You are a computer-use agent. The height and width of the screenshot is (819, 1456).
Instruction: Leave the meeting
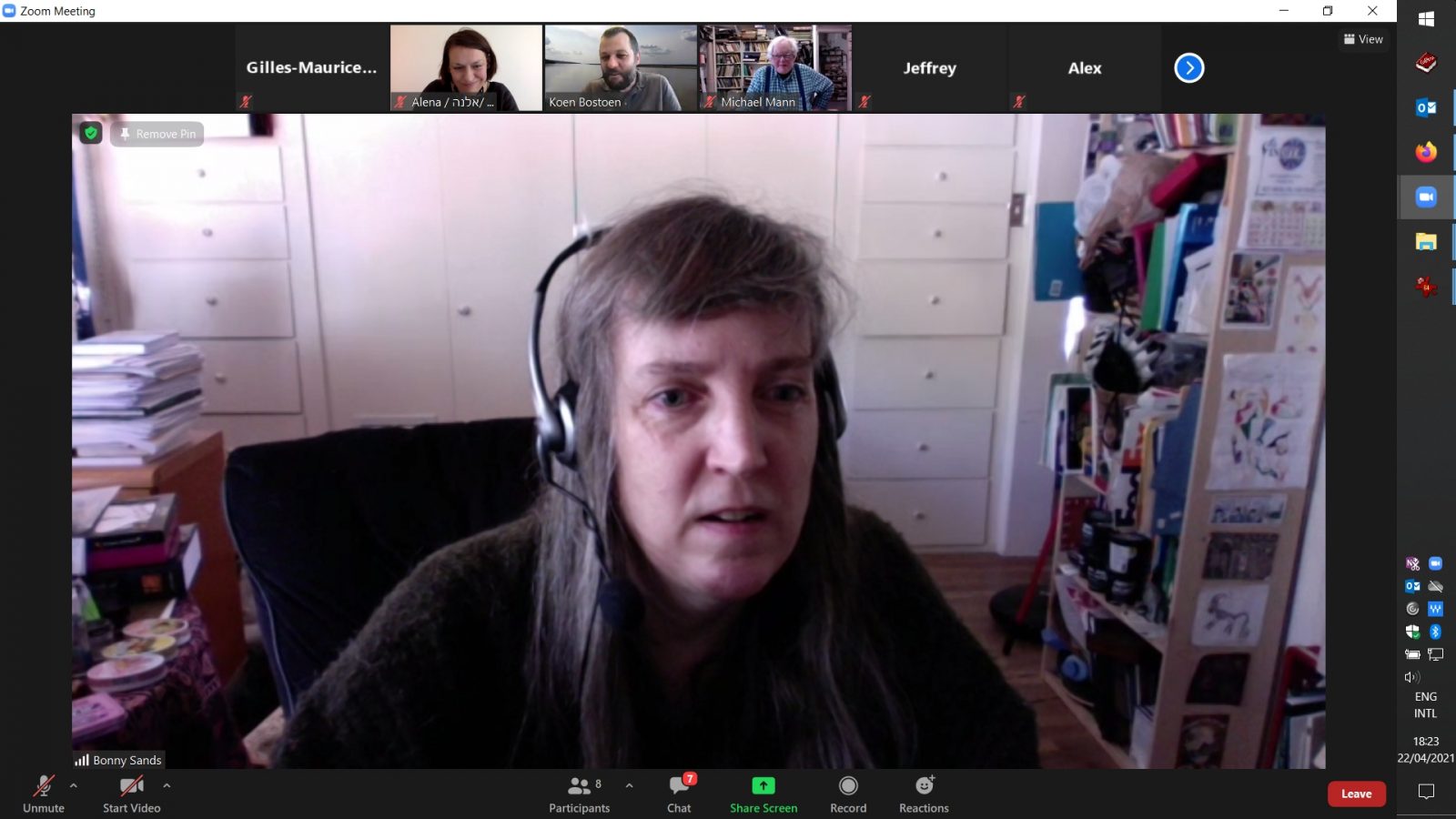1356,794
